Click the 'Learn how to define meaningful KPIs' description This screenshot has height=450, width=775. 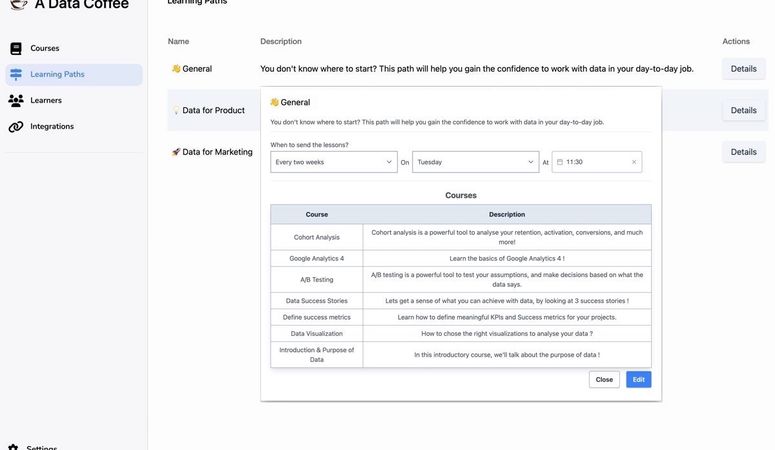click(x=507, y=317)
